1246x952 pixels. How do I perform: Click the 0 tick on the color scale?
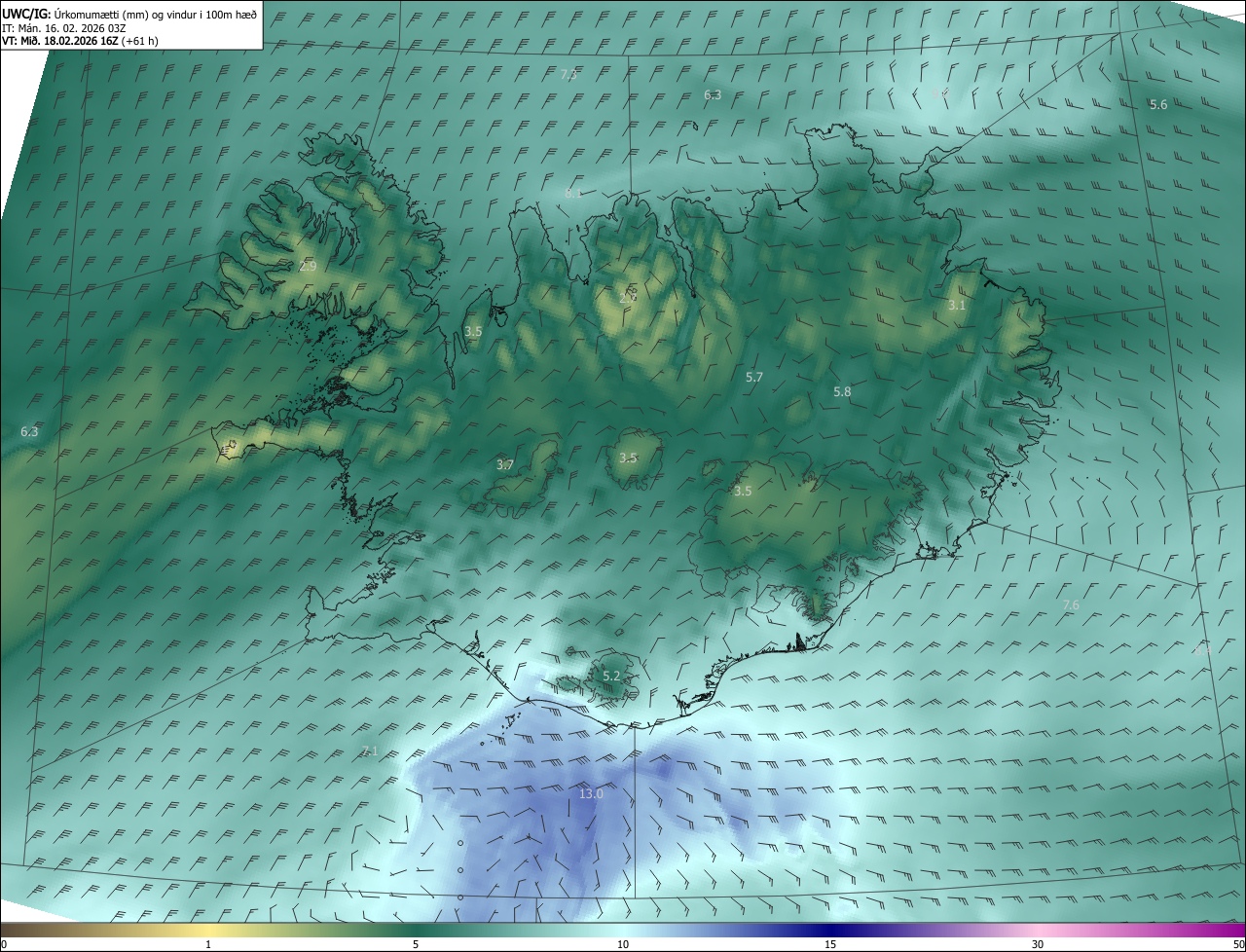[x=4, y=944]
